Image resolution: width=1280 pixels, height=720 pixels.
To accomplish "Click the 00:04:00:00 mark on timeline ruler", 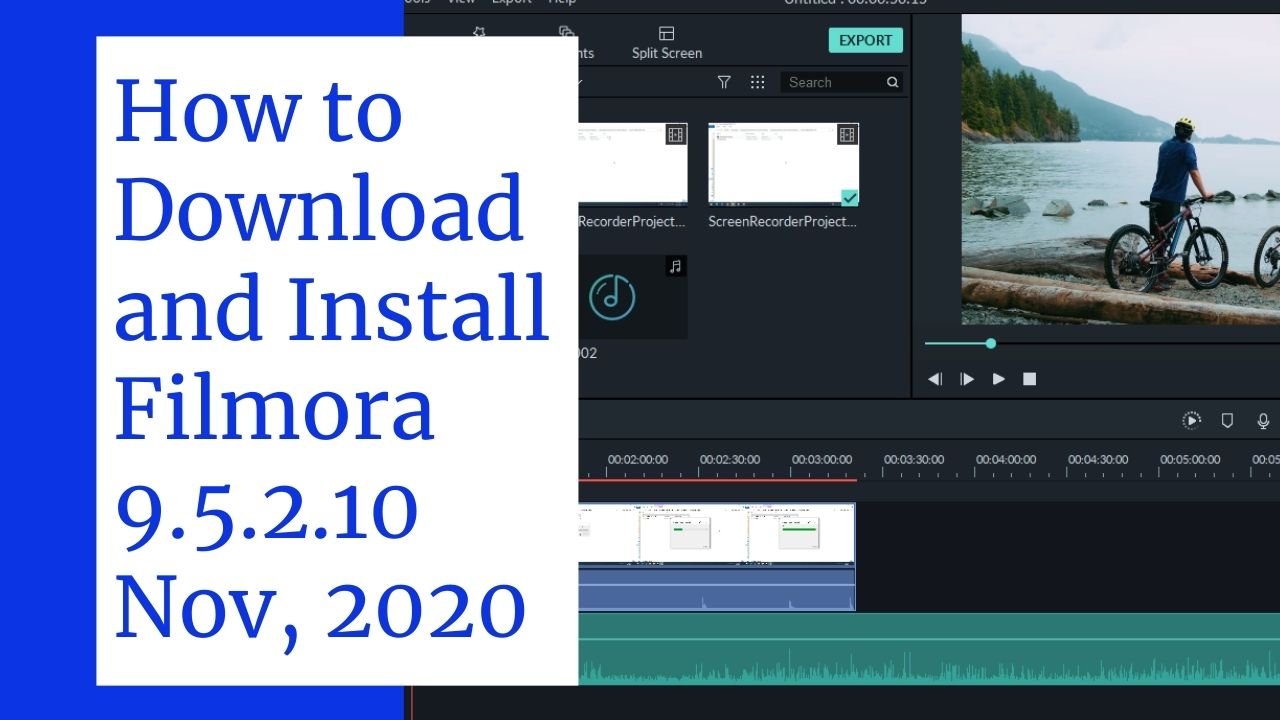I will pyautogui.click(x=1006, y=460).
